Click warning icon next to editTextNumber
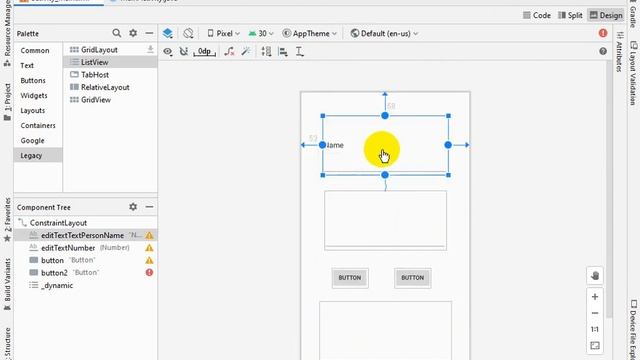640x360 pixels. point(149,248)
